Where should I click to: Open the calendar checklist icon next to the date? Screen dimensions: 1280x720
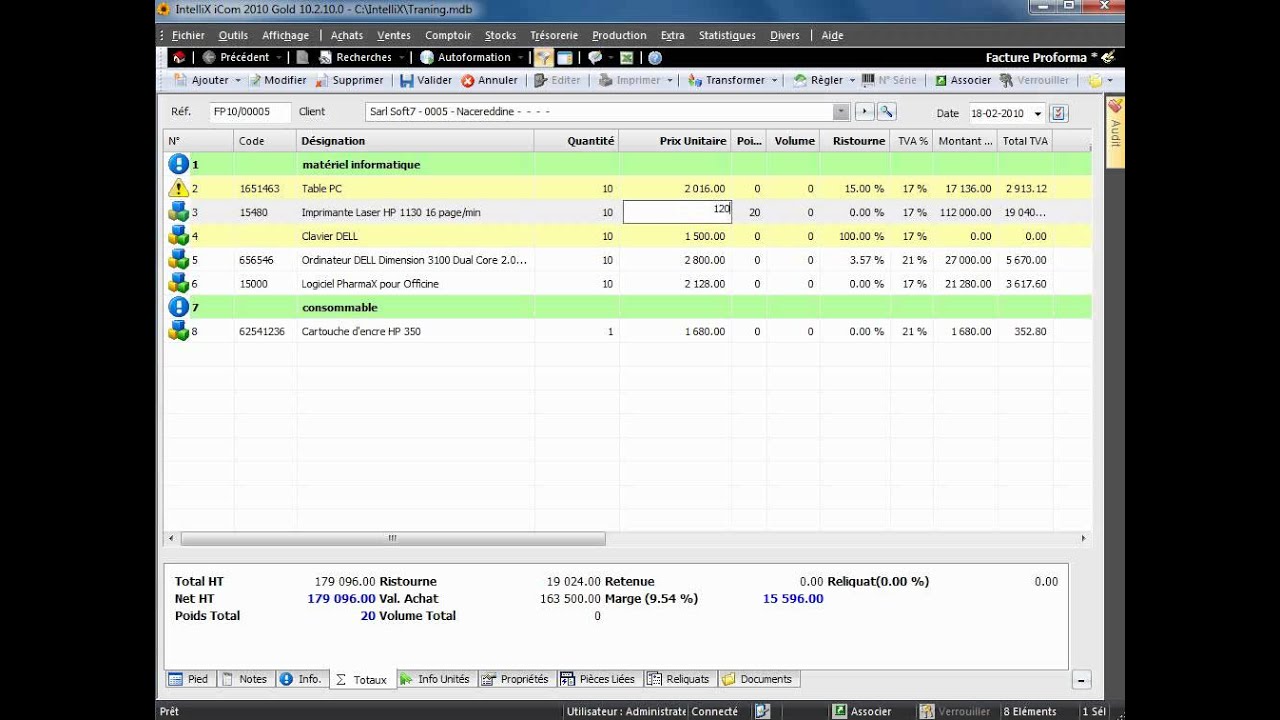(x=1059, y=113)
